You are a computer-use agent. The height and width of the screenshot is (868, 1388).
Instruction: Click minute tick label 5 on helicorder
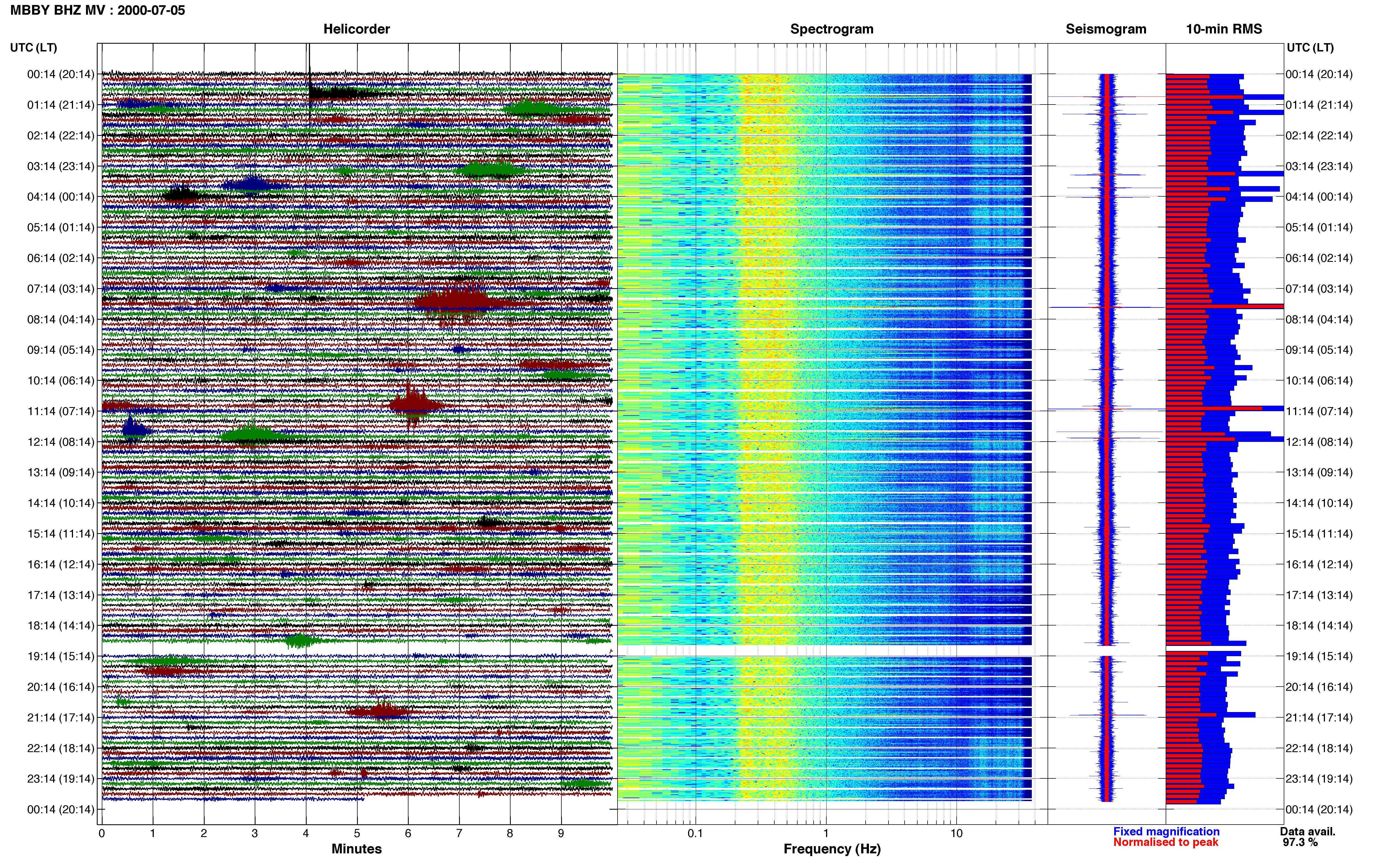(357, 833)
